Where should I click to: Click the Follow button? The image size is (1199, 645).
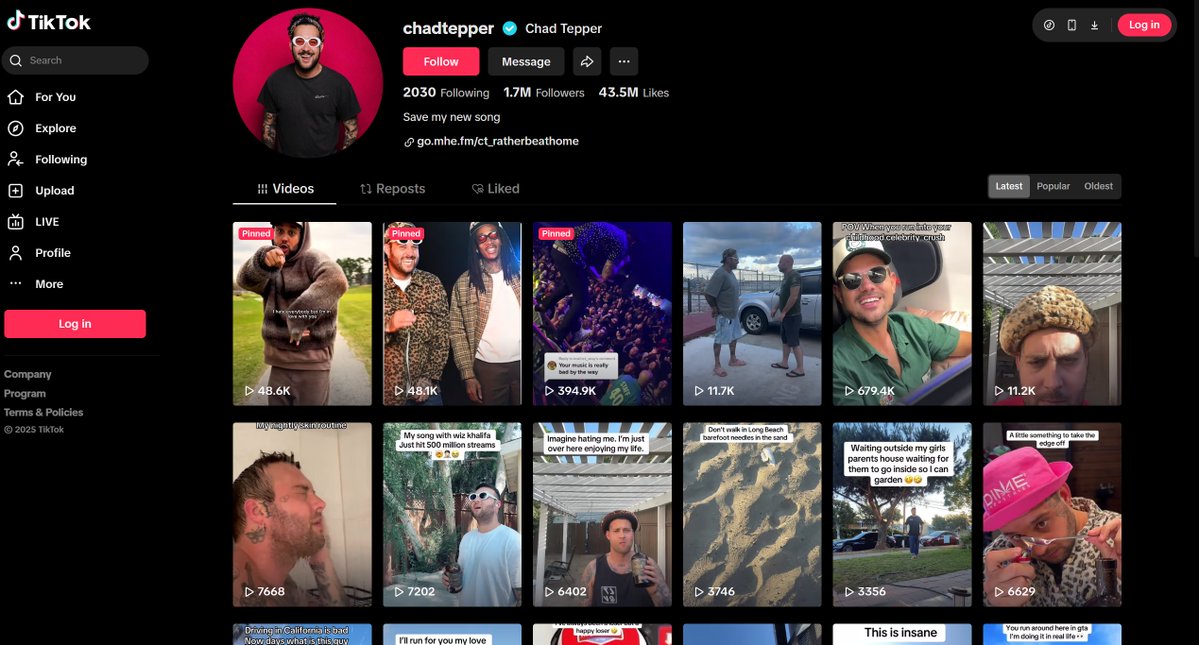click(x=441, y=61)
